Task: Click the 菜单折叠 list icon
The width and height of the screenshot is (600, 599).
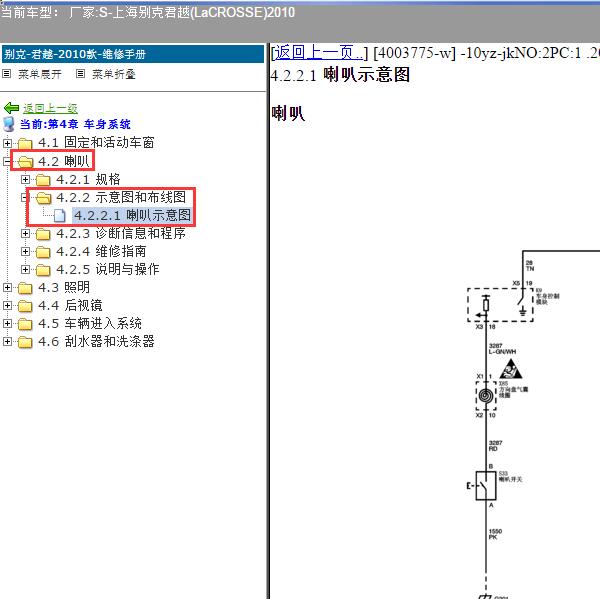Action: tap(80, 73)
